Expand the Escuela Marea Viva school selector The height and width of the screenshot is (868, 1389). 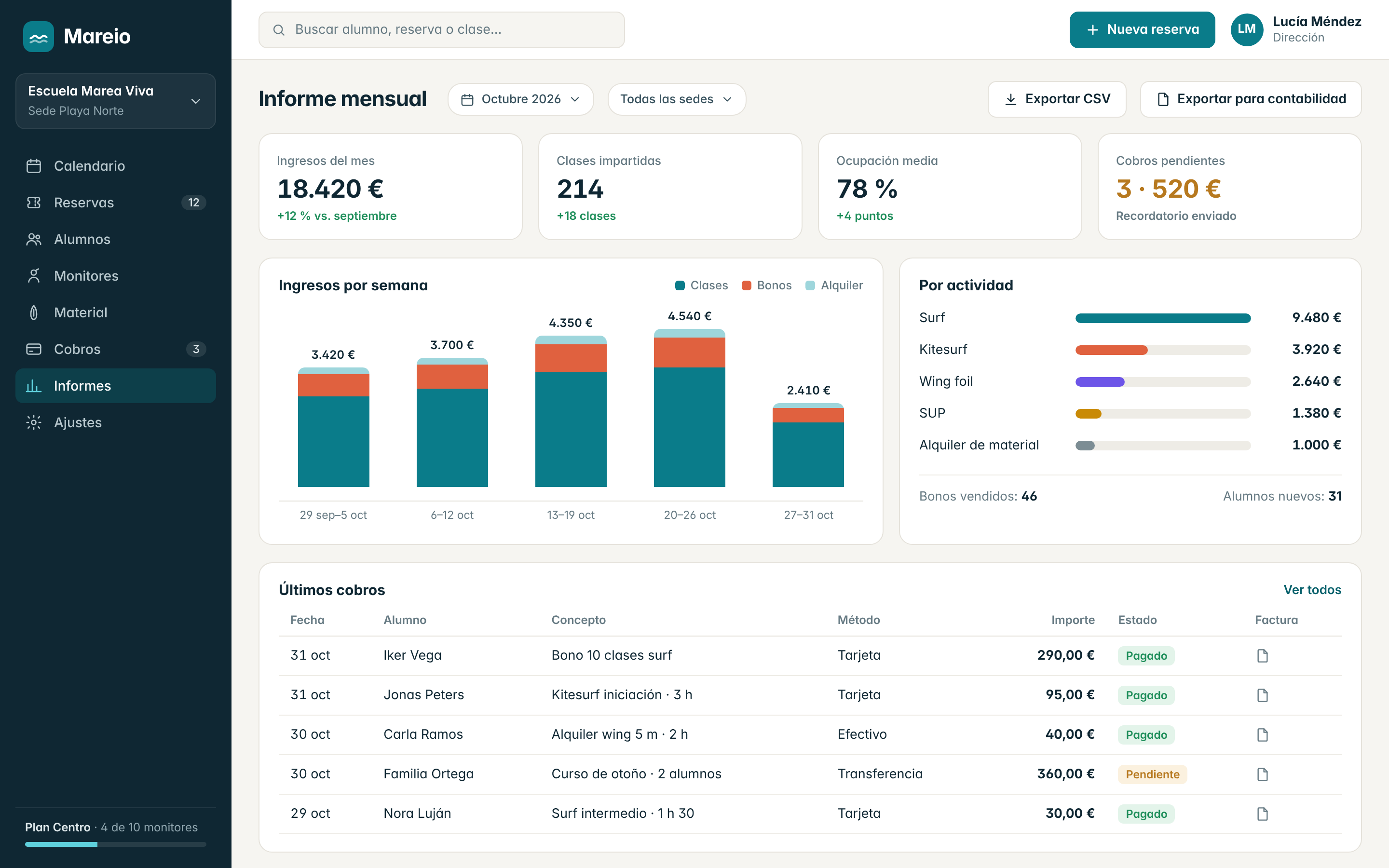pos(115,101)
